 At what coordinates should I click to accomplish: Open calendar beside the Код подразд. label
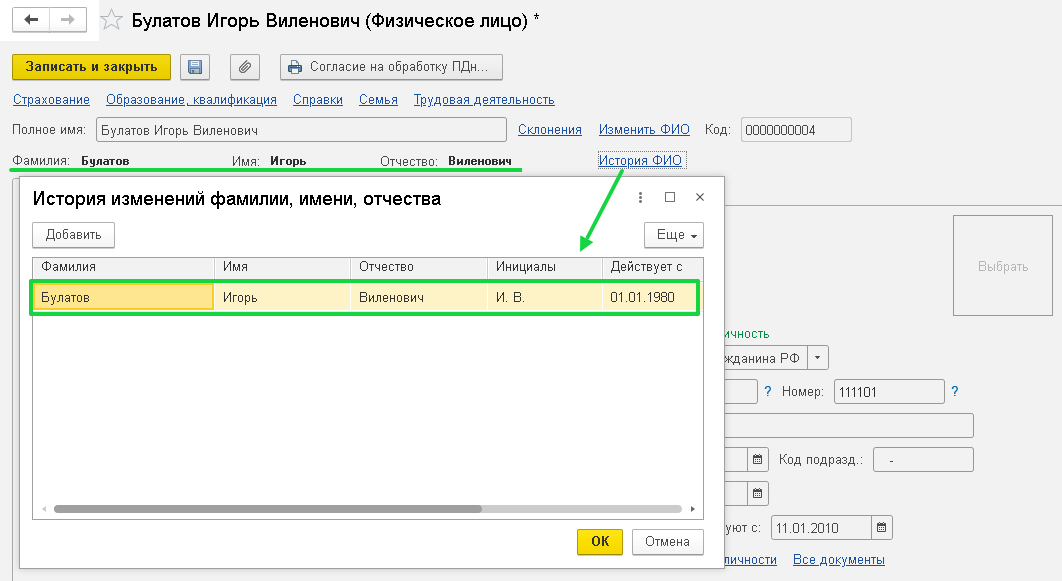click(x=757, y=460)
